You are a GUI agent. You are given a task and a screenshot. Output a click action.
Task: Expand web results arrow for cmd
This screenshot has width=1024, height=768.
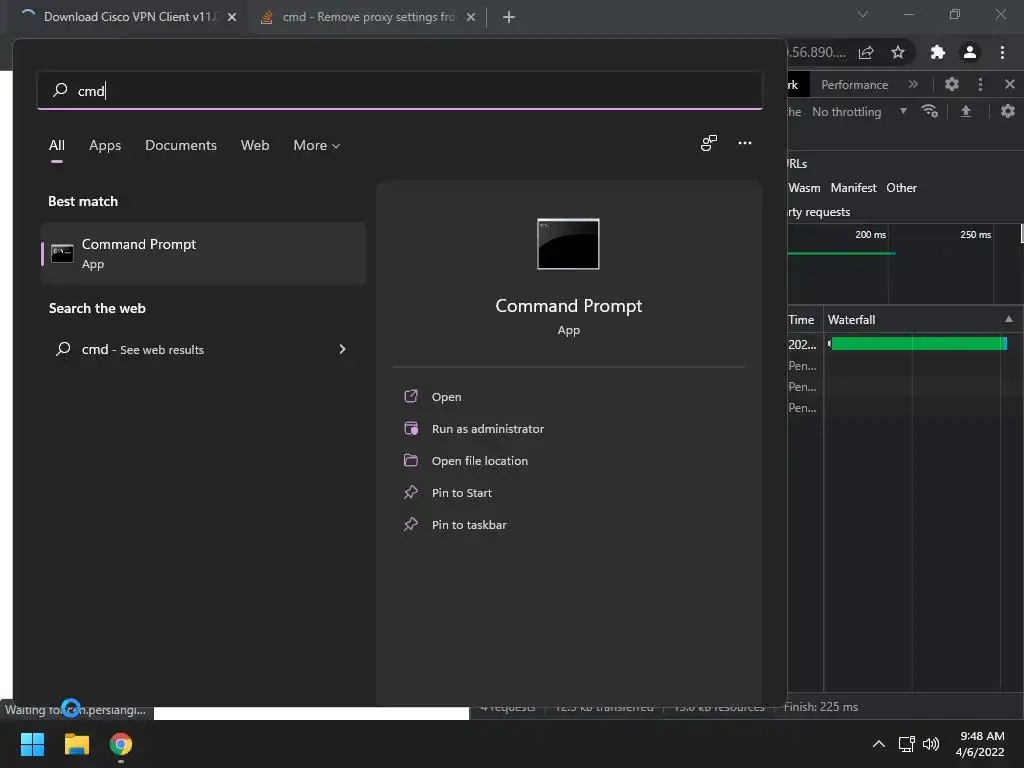tap(342, 349)
